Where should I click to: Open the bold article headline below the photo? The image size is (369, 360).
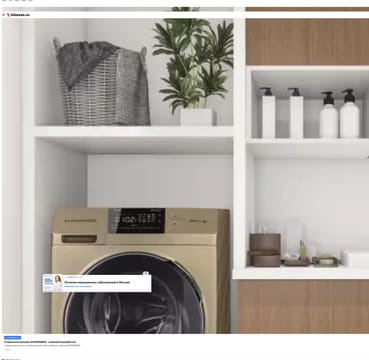40,342
